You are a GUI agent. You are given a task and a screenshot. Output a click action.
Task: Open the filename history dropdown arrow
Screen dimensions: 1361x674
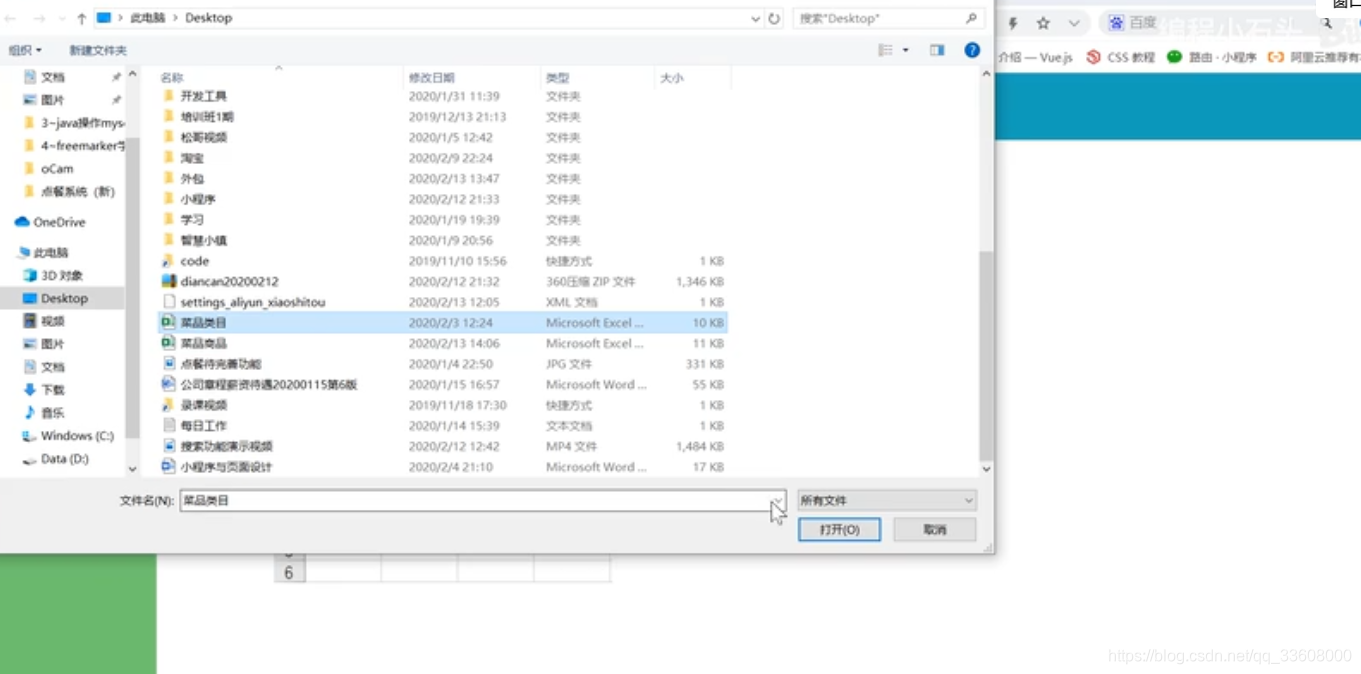coord(777,500)
